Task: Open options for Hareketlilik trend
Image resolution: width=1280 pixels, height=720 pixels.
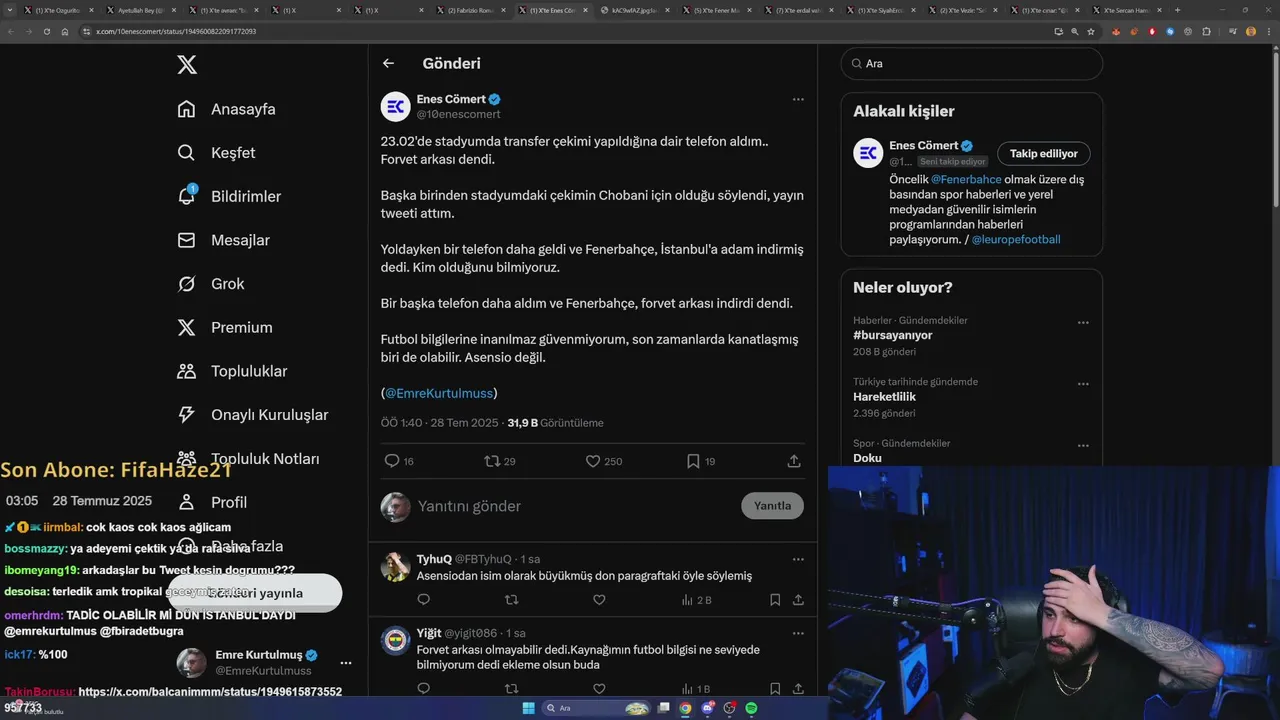Action: (1083, 383)
